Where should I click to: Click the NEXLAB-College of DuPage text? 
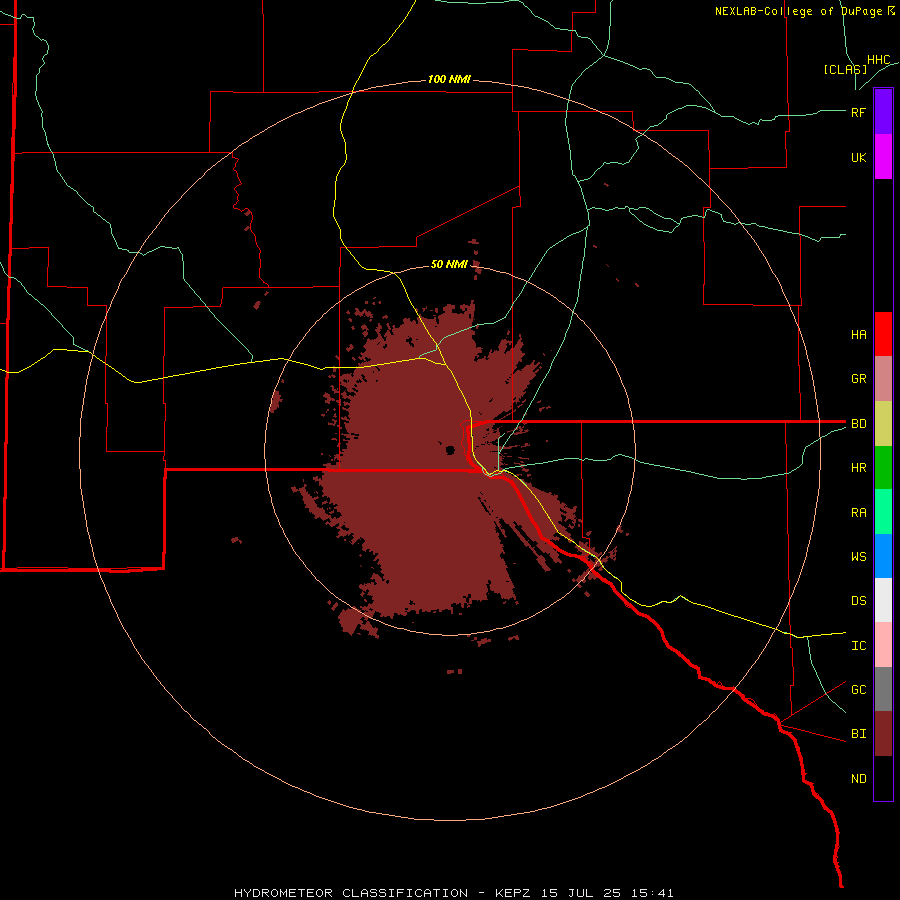pyautogui.click(x=798, y=11)
